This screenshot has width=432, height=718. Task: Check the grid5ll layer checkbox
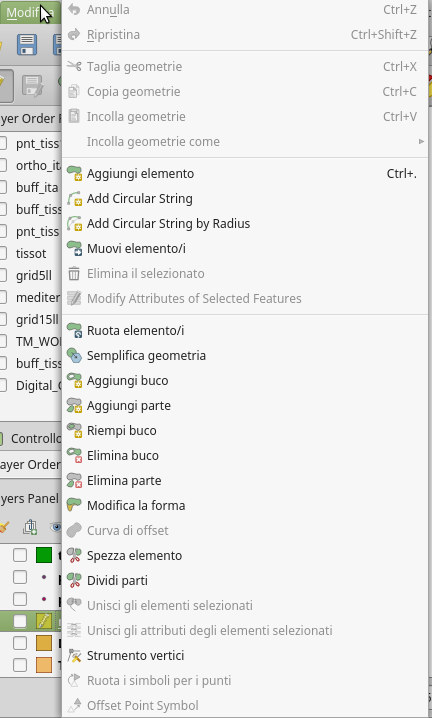(x=3, y=275)
